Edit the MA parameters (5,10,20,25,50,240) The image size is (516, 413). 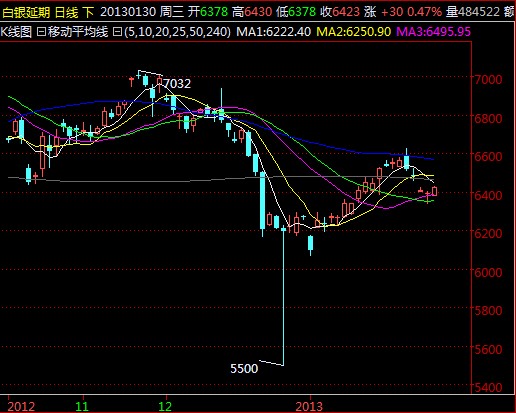tap(177, 32)
